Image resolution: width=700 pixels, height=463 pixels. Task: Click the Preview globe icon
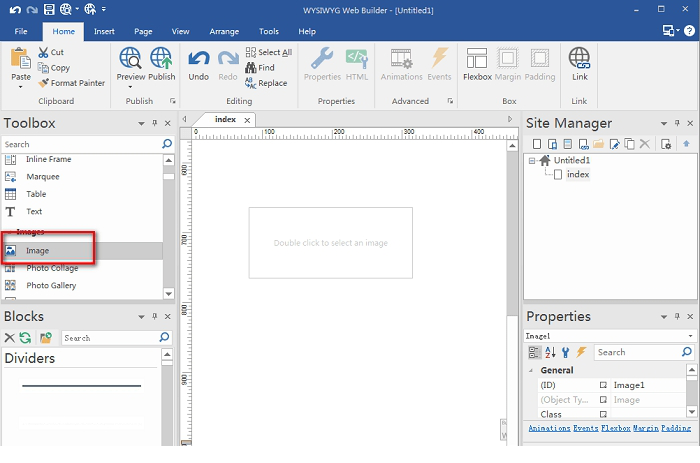click(130, 58)
